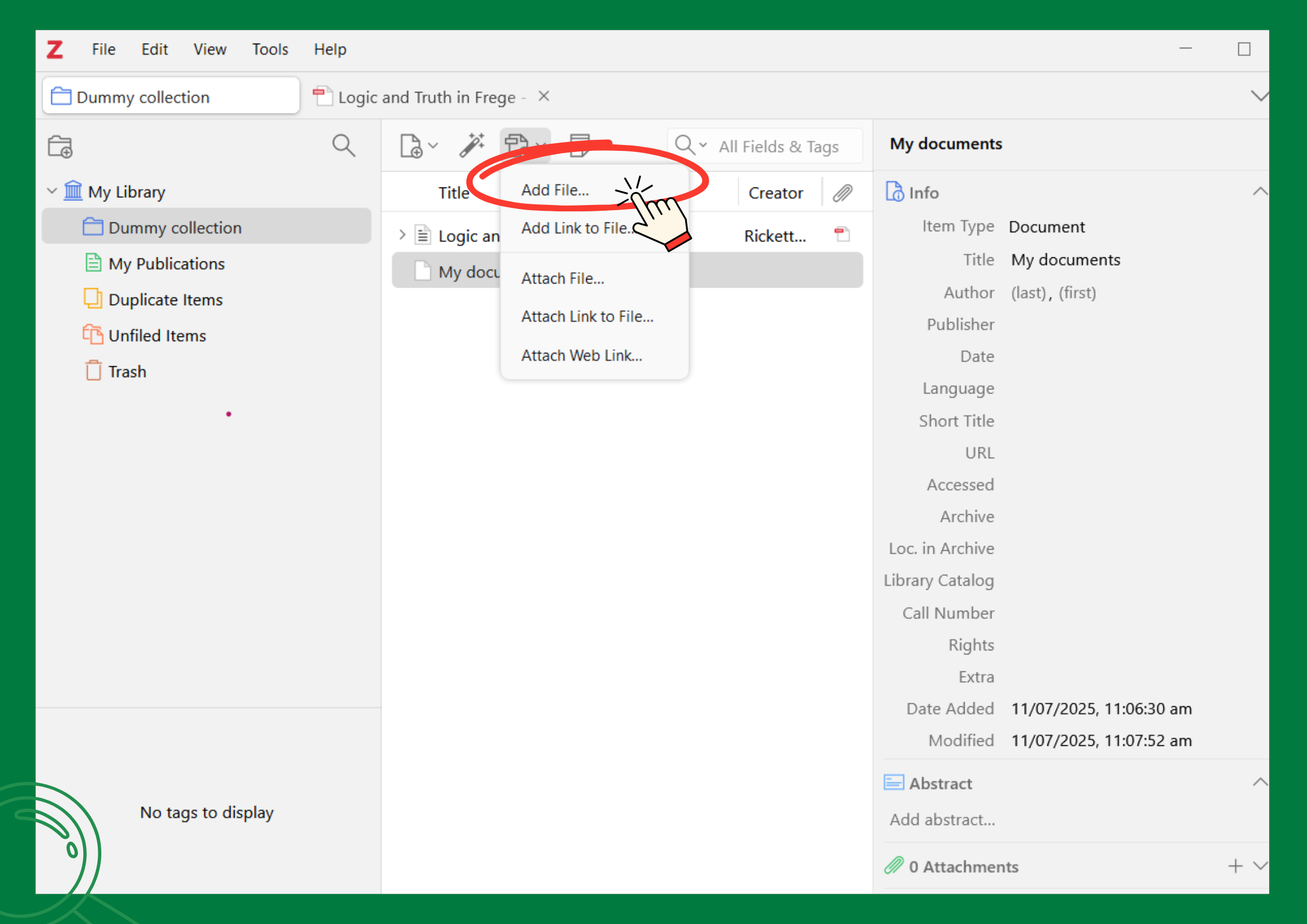Select My Library in the tree
This screenshot has width=1307, height=924.
pyautogui.click(x=126, y=192)
